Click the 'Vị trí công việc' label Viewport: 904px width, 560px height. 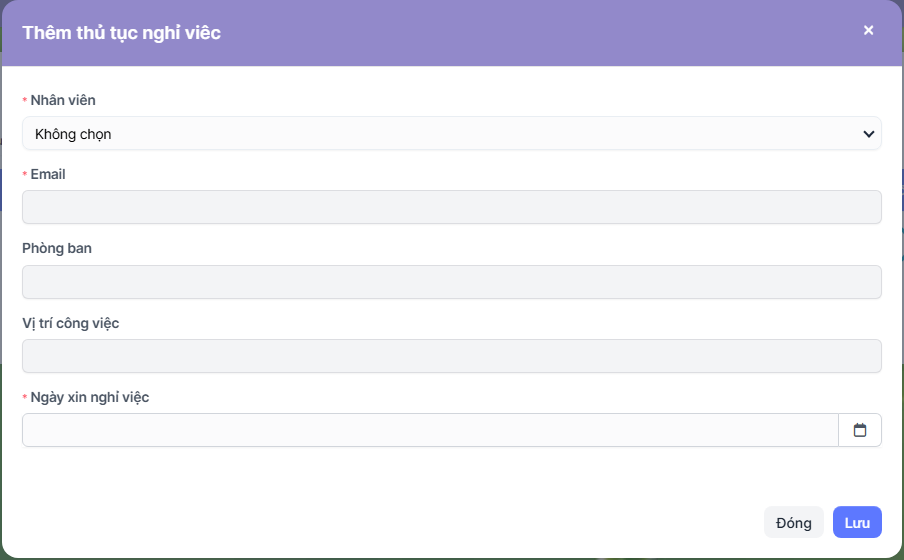pos(71,323)
